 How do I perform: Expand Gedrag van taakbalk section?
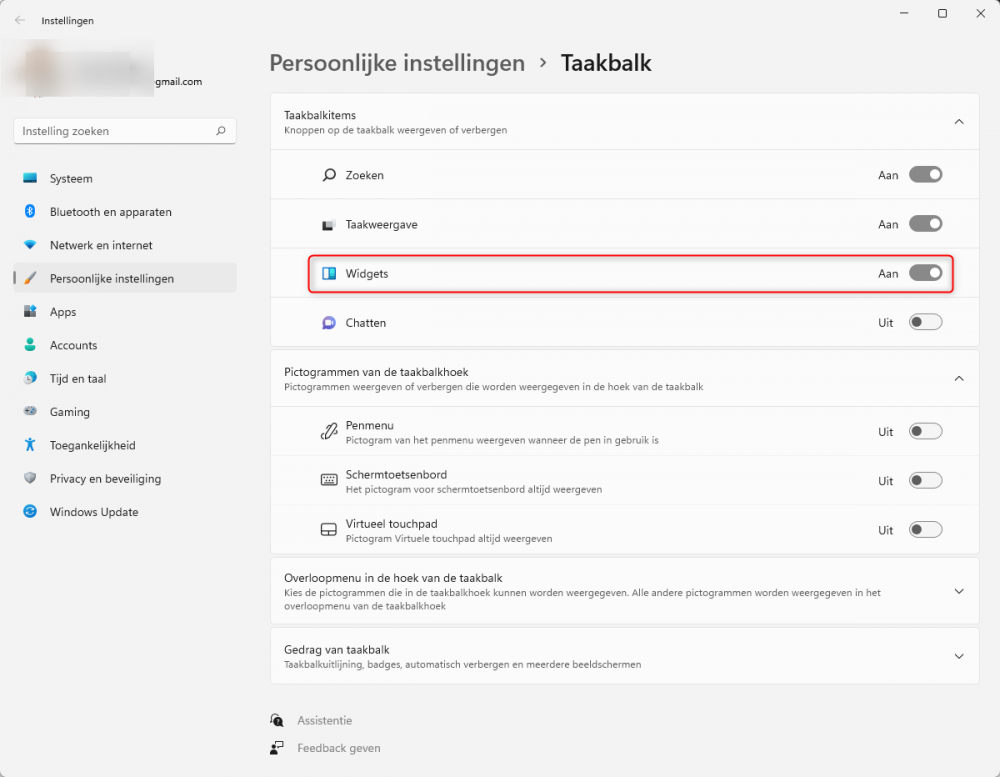958,656
